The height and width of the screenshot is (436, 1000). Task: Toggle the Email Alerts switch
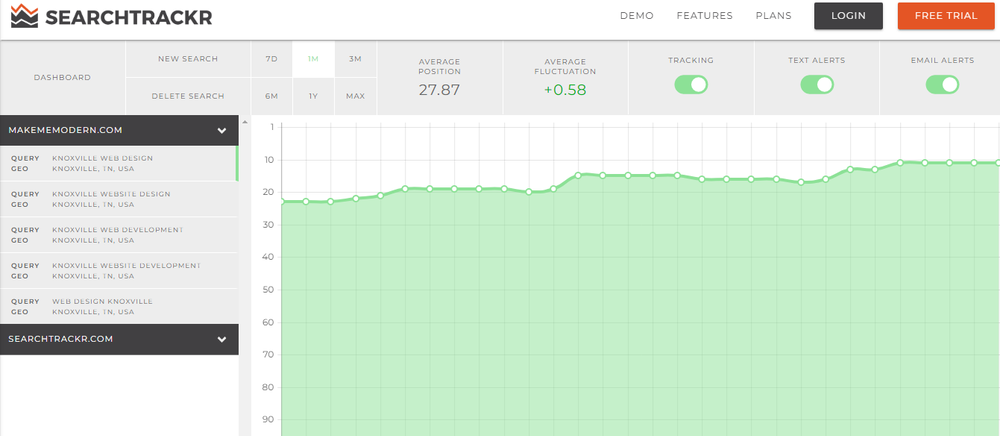pos(942,85)
